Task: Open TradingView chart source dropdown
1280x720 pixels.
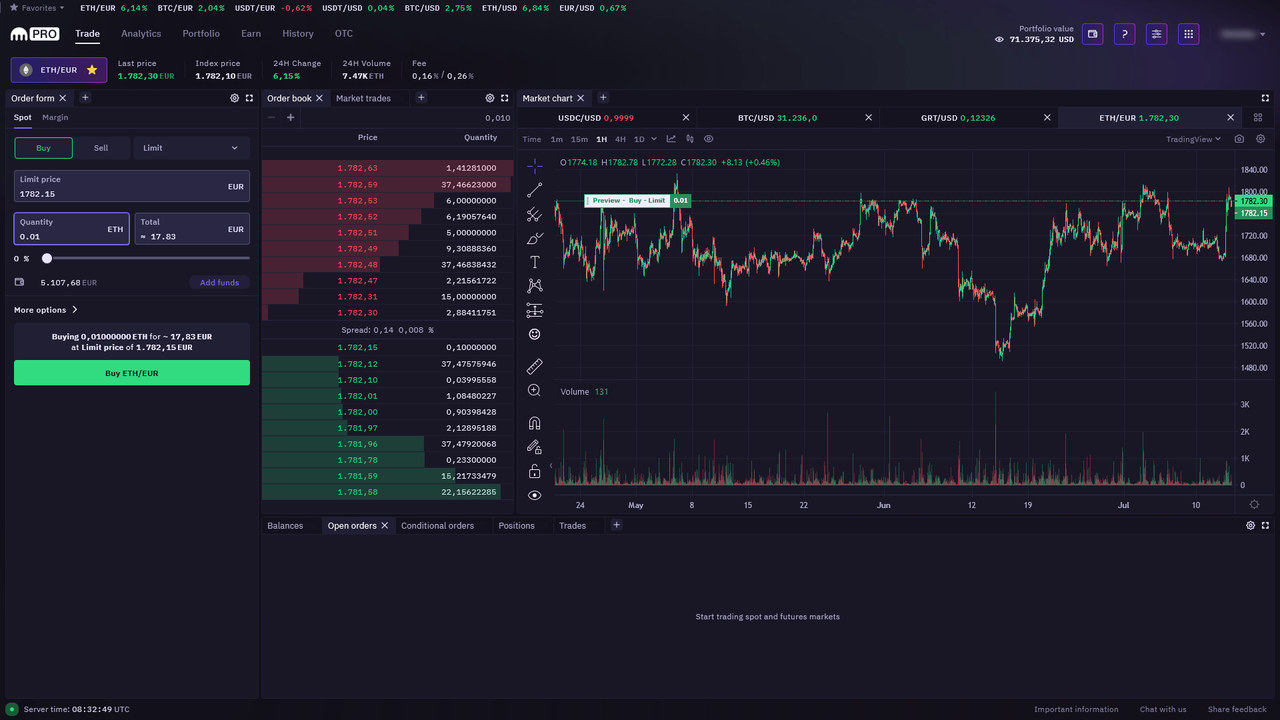Action: (x=1194, y=139)
